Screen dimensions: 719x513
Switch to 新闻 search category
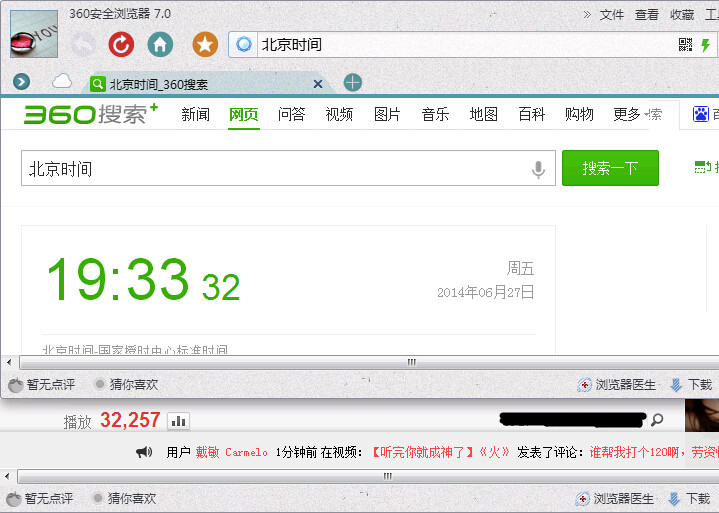(195, 114)
